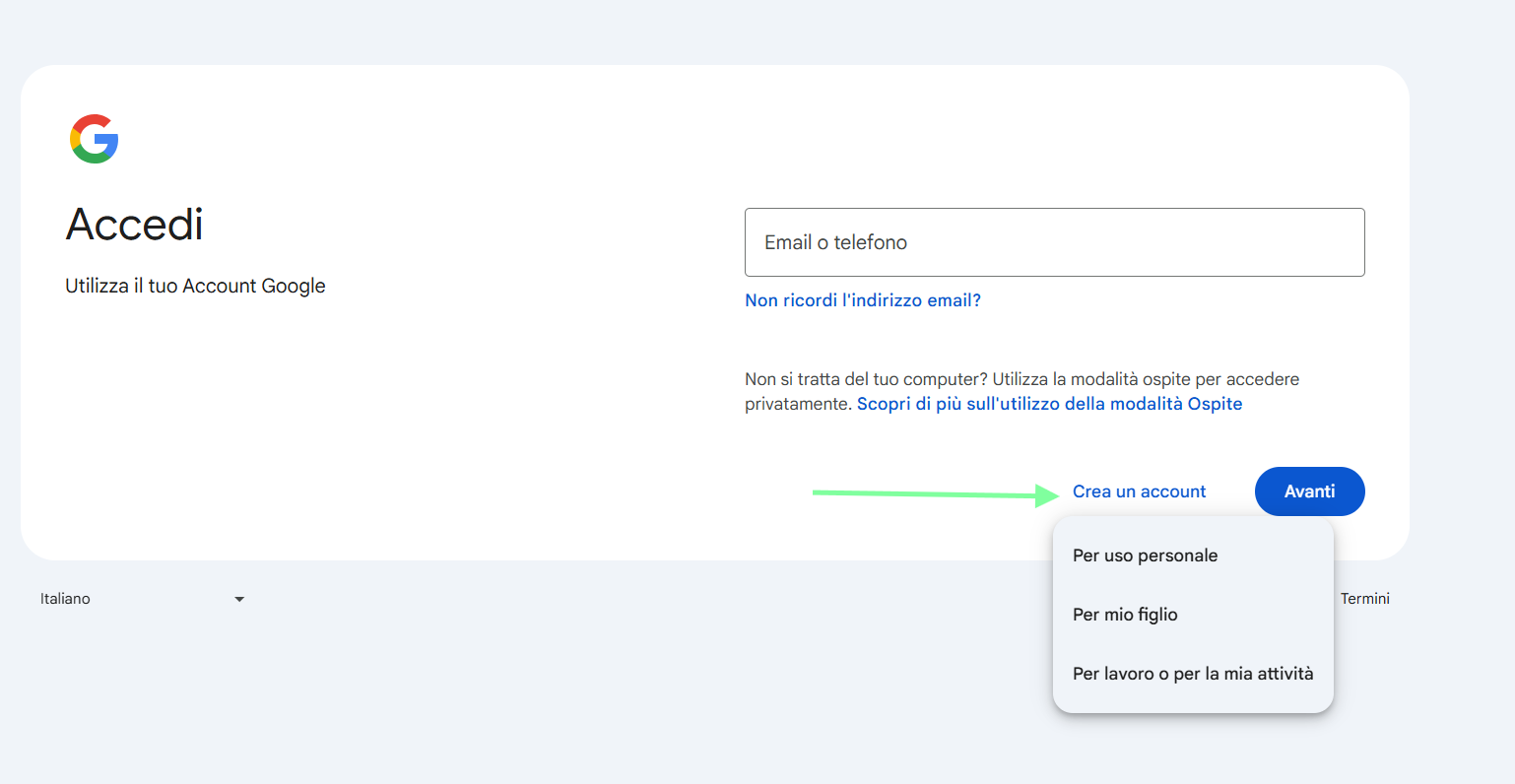This screenshot has width=1515, height=784.
Task: Click the 'Accedi' heading
Action: click(x=135, y=225)
